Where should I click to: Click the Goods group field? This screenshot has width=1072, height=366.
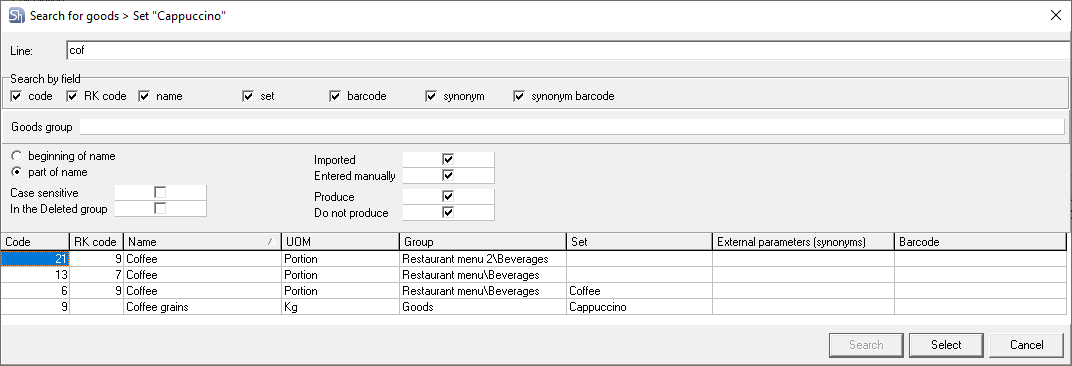point(572,127)
